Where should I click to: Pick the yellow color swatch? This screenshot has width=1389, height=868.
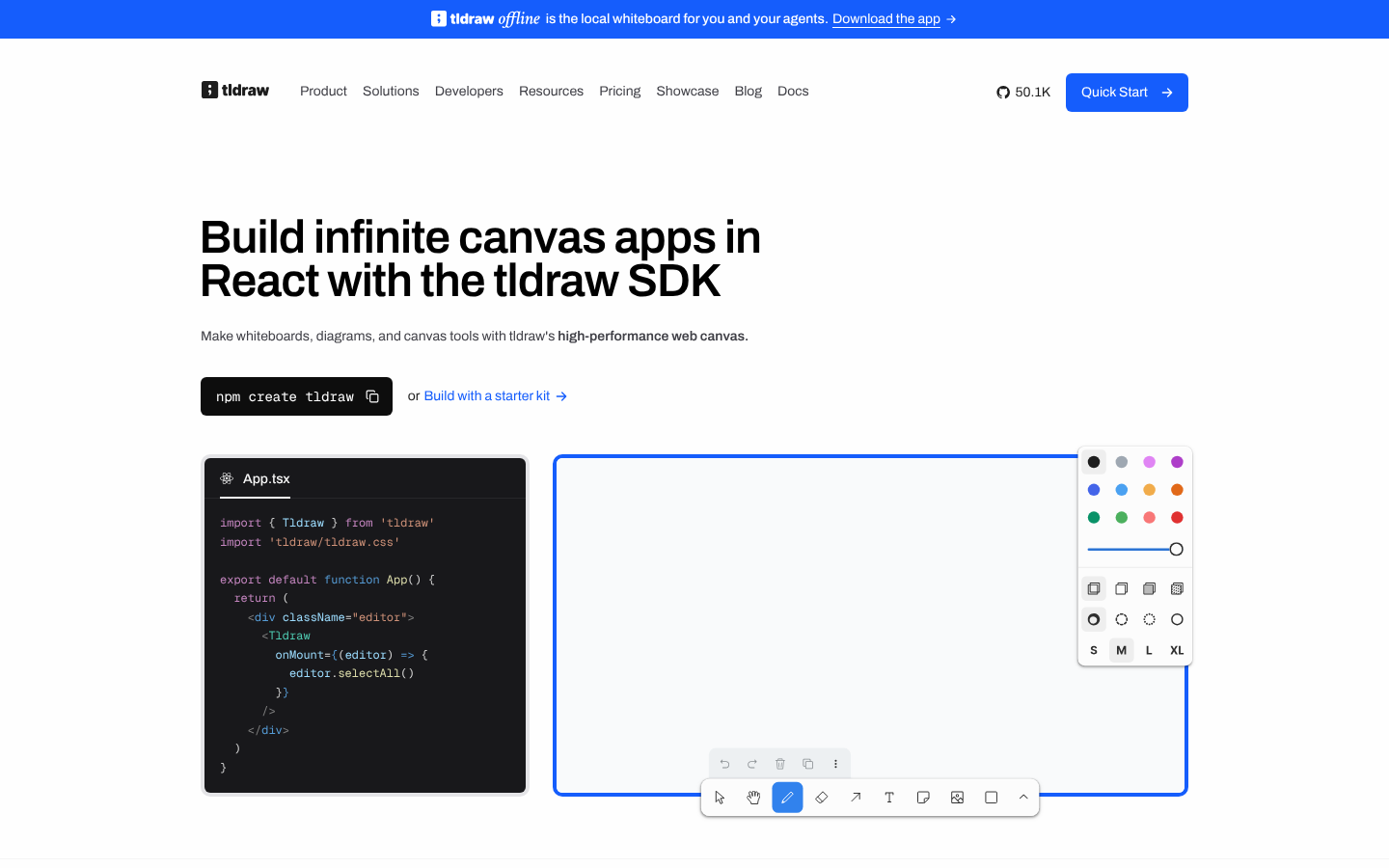(1149, 490)
